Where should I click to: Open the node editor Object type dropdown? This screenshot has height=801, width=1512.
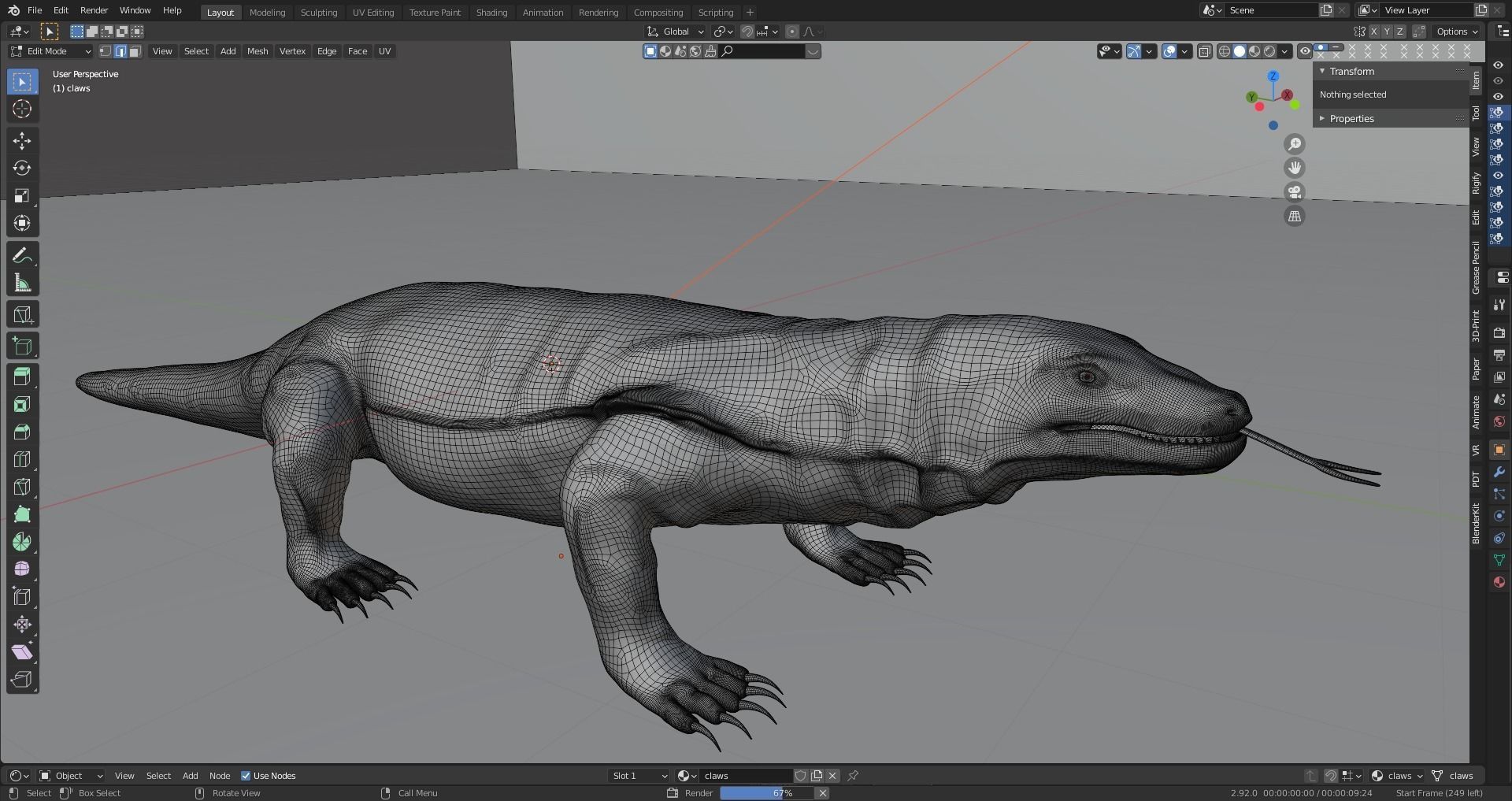pyautogui.click(x=72, y=776)
